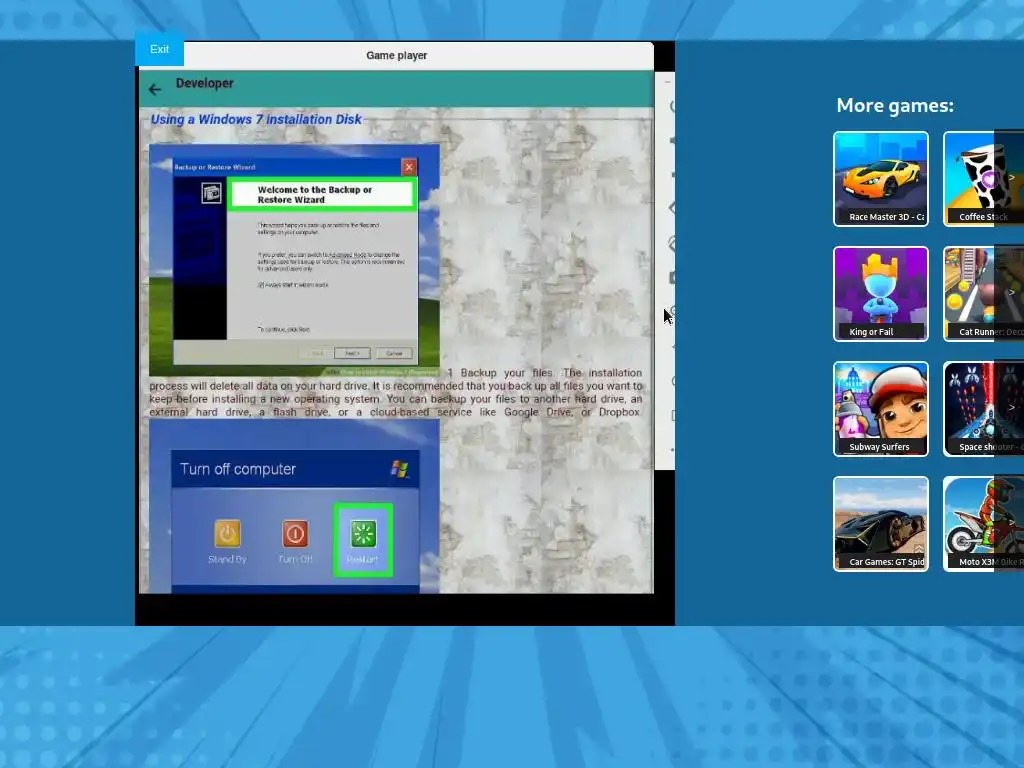Click next arrow on Space shooter row
1024x768 pixels.
(x=1011, y=408)
